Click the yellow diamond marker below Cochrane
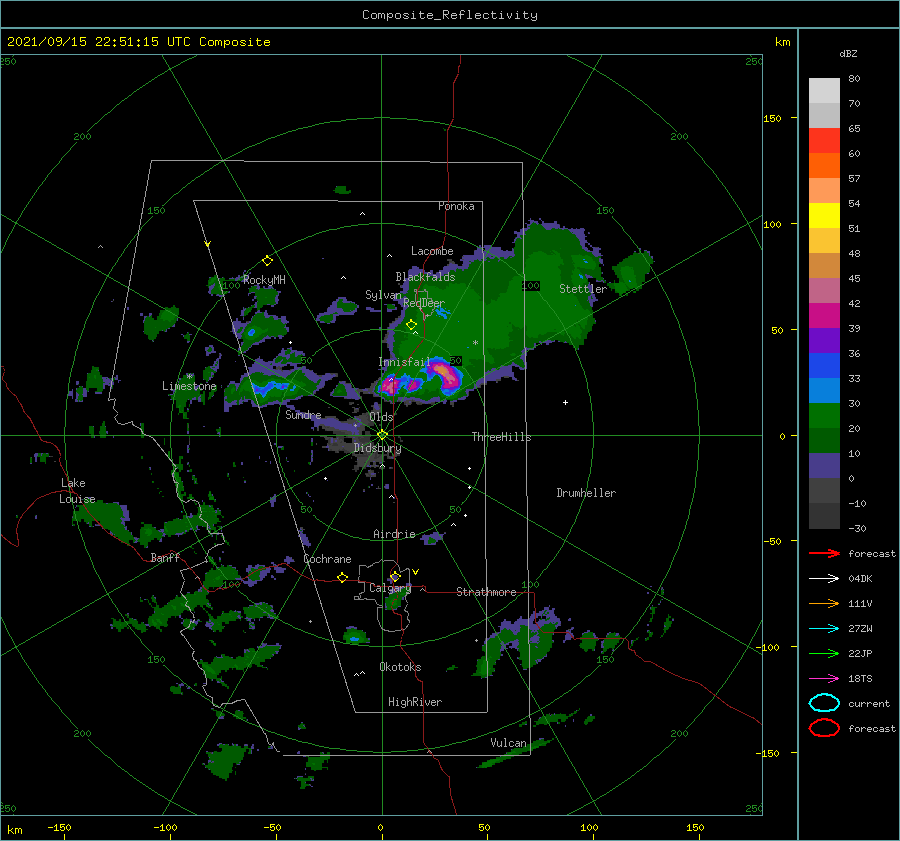Screen dimensions: 900x841 point(342,577)
